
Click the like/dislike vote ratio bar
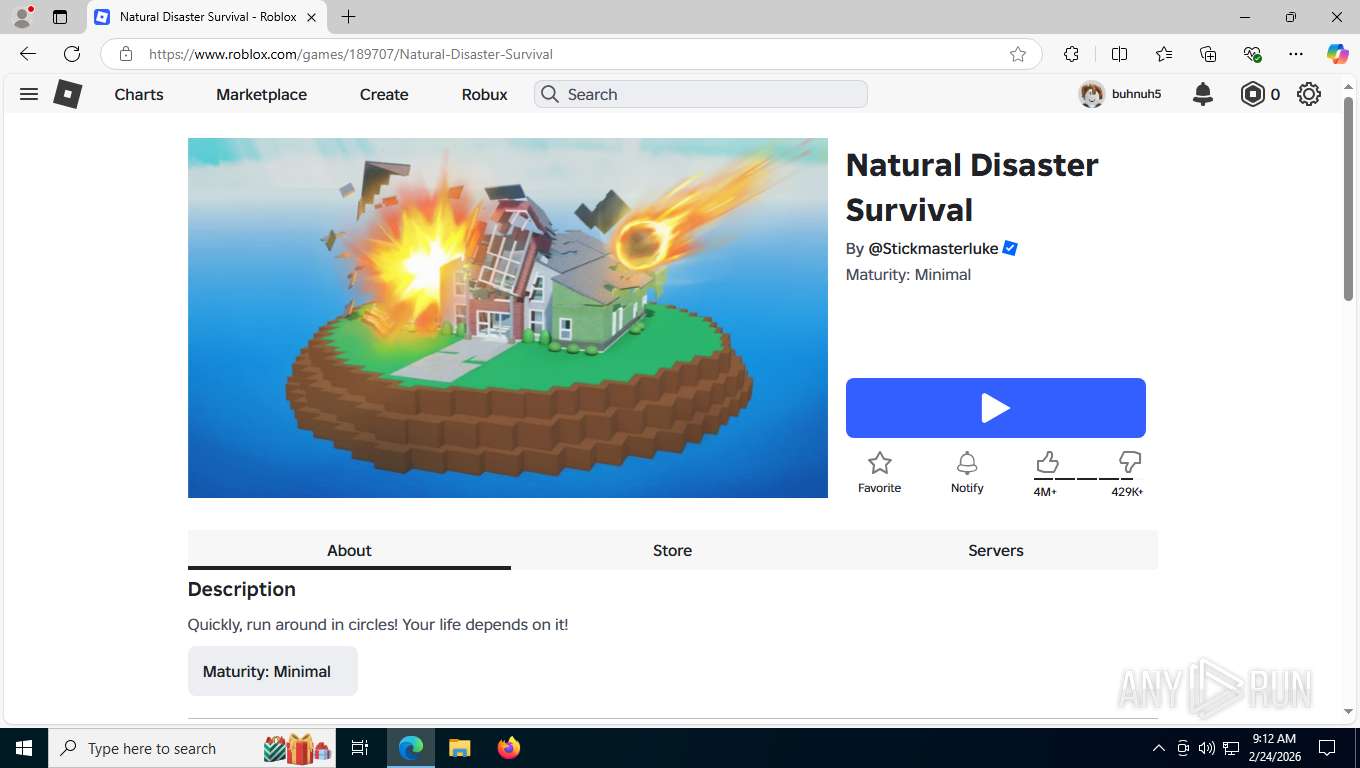coord(1088,479)
